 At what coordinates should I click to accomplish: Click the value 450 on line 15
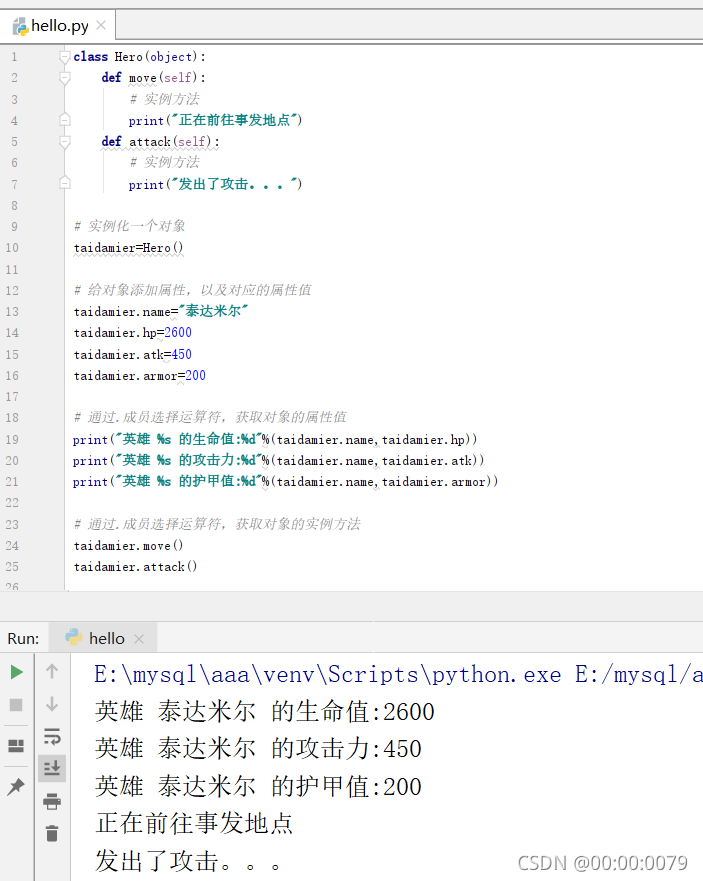182,355
